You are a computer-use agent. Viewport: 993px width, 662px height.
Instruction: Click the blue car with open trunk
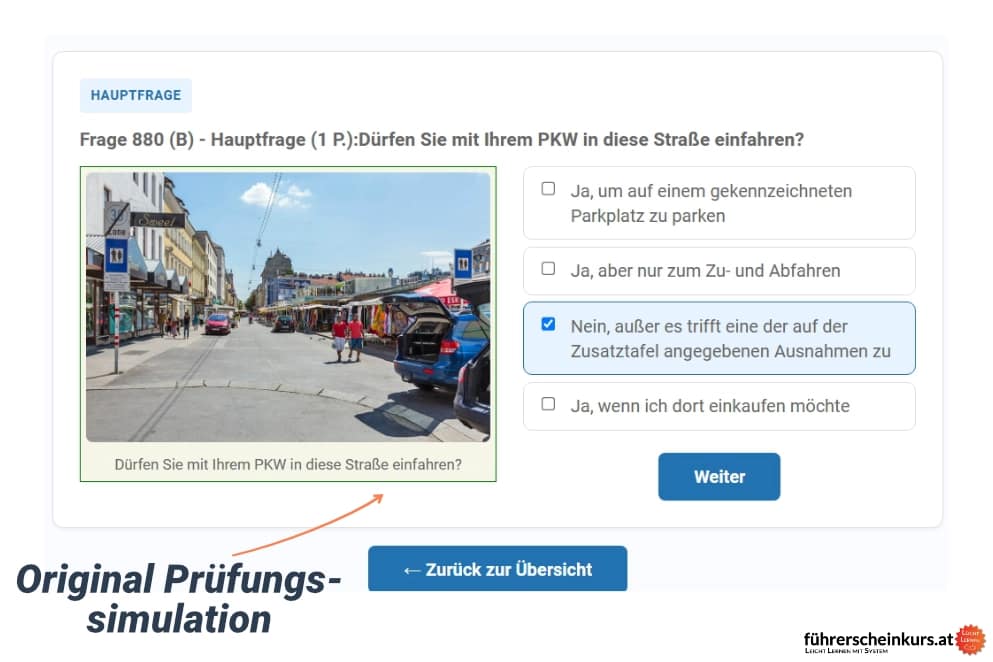click(438, 342)
